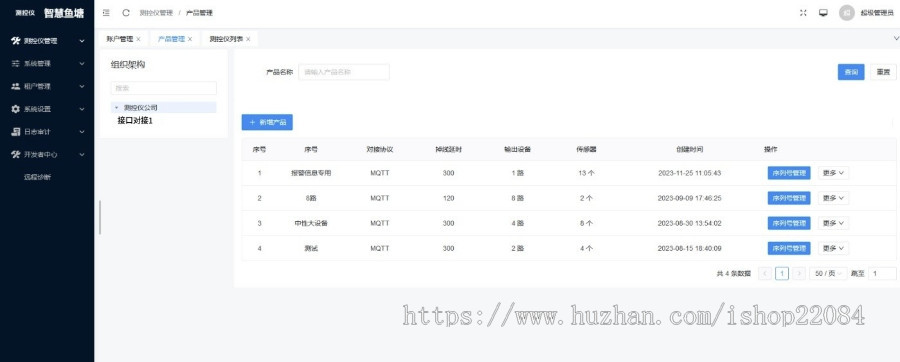Click the 输出设备 column header
Viewport: 900px width, 362px height.
pos(517,149)
